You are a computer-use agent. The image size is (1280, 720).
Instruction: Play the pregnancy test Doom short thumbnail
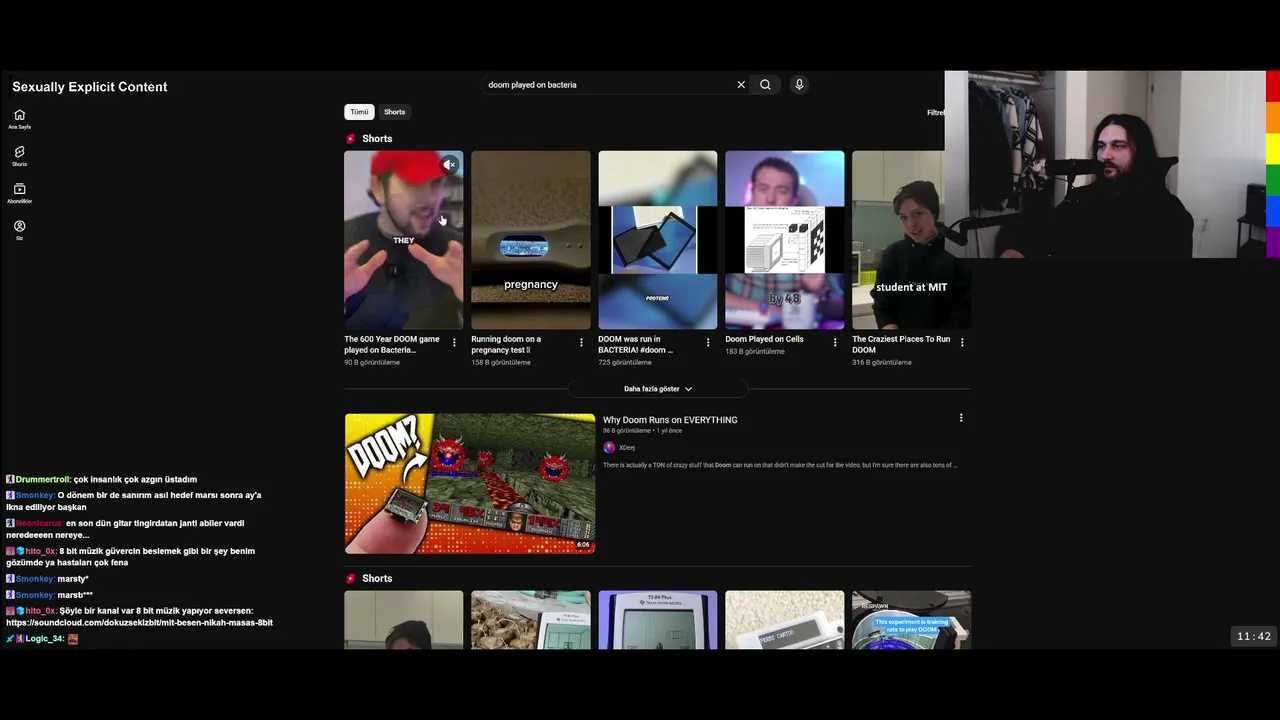tap(531, 240)
